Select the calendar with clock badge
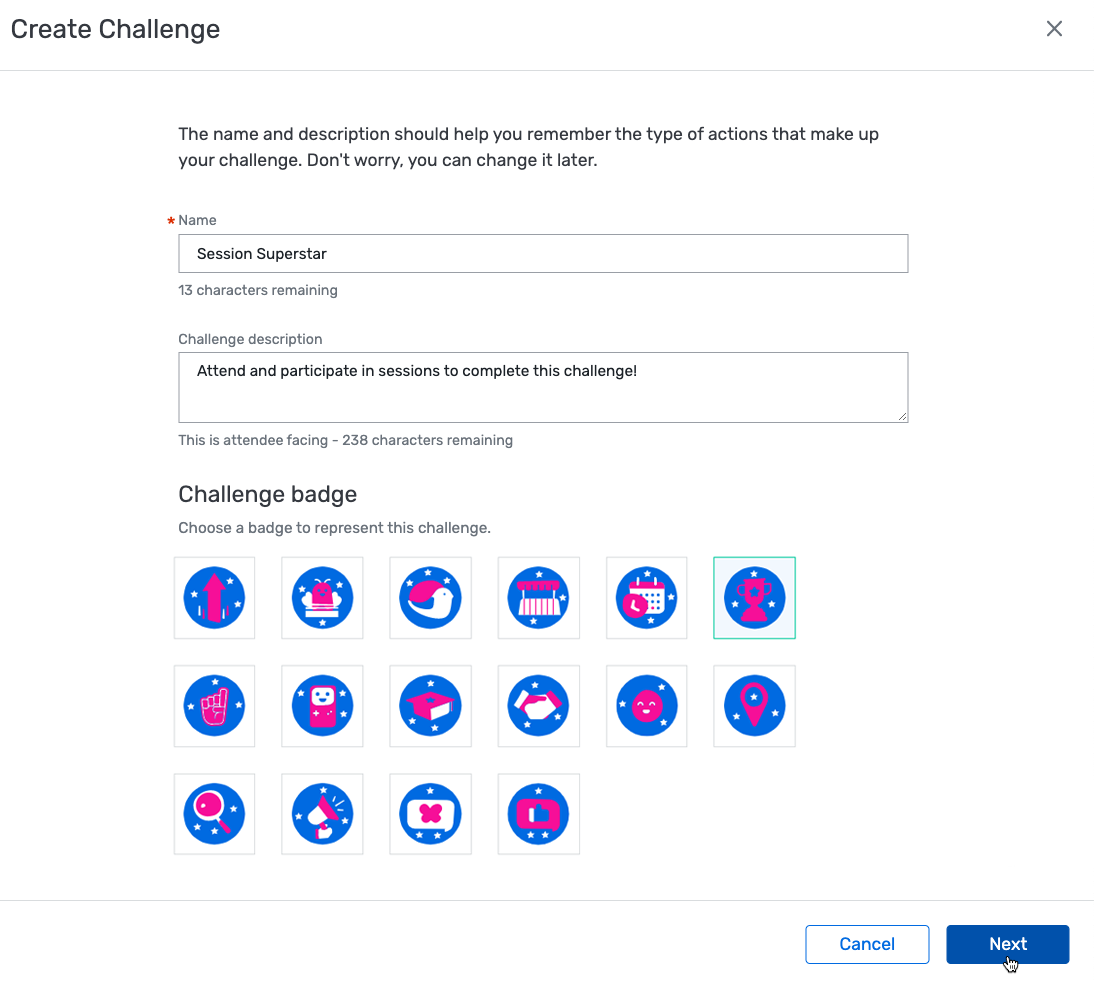This screenshot has height=981, width=1094. 646,598
